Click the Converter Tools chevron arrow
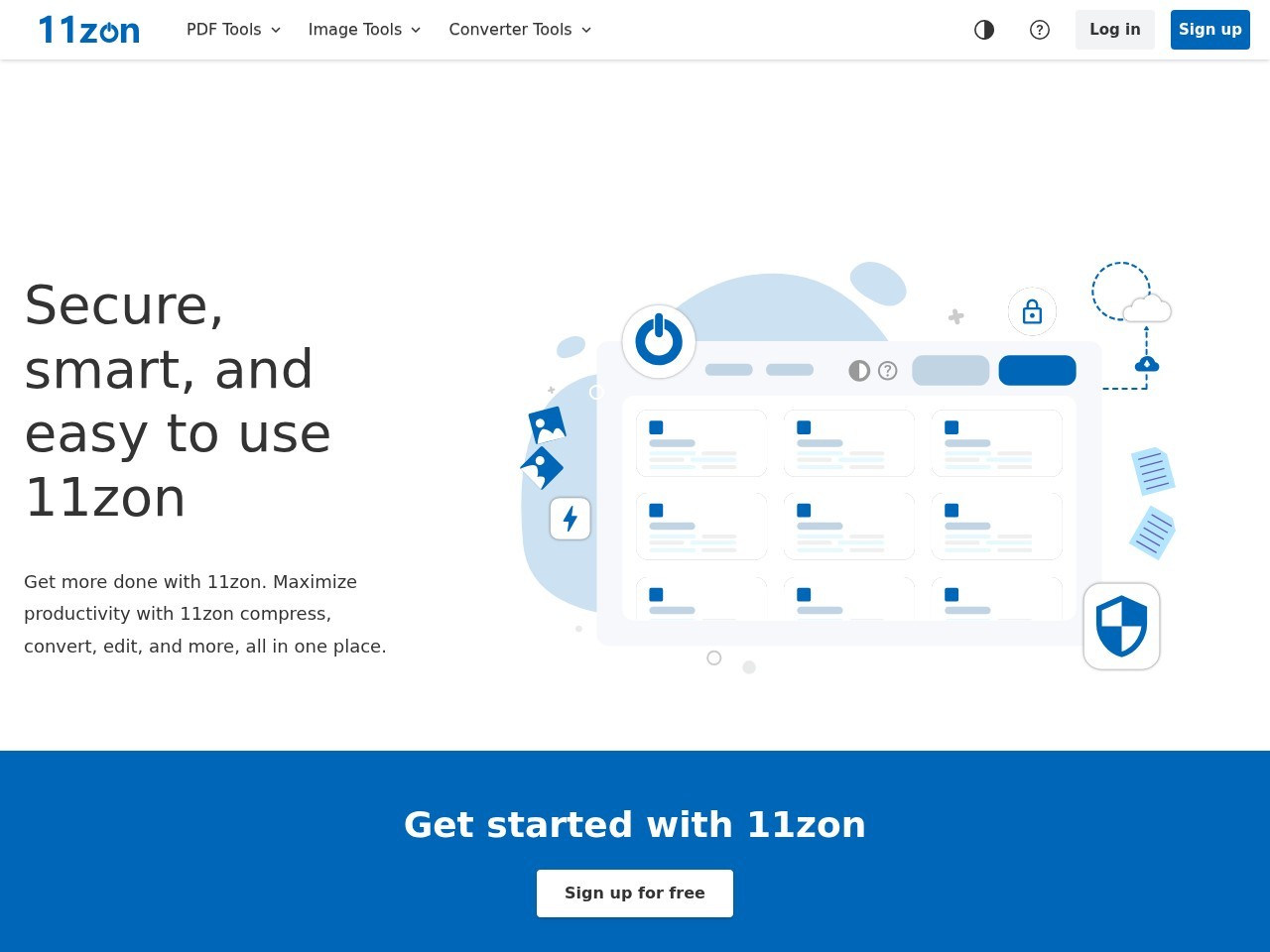This screenshot has height=952, width=1270. [x=586, y=30]
